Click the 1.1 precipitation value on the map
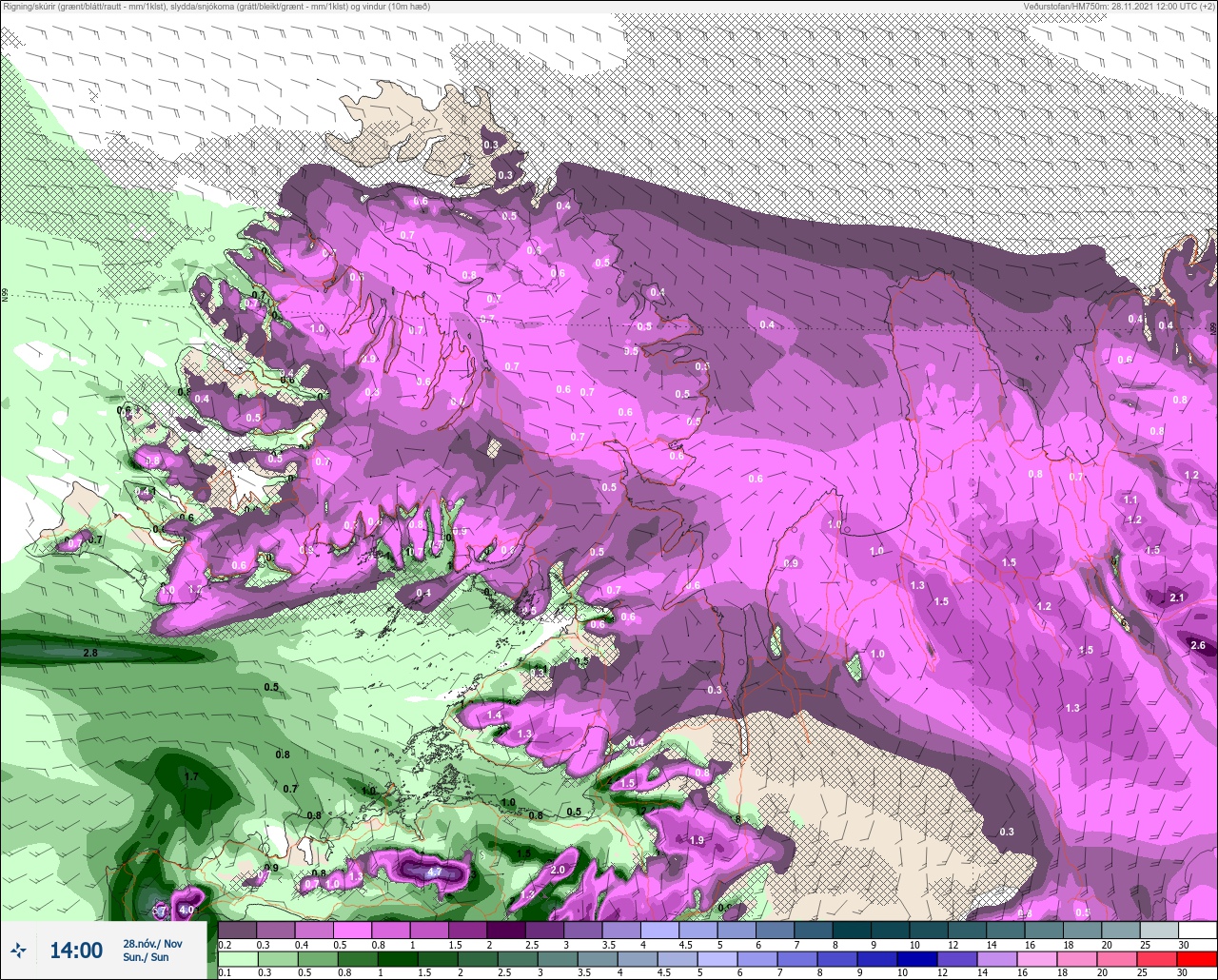 (x=1130, y=500)
